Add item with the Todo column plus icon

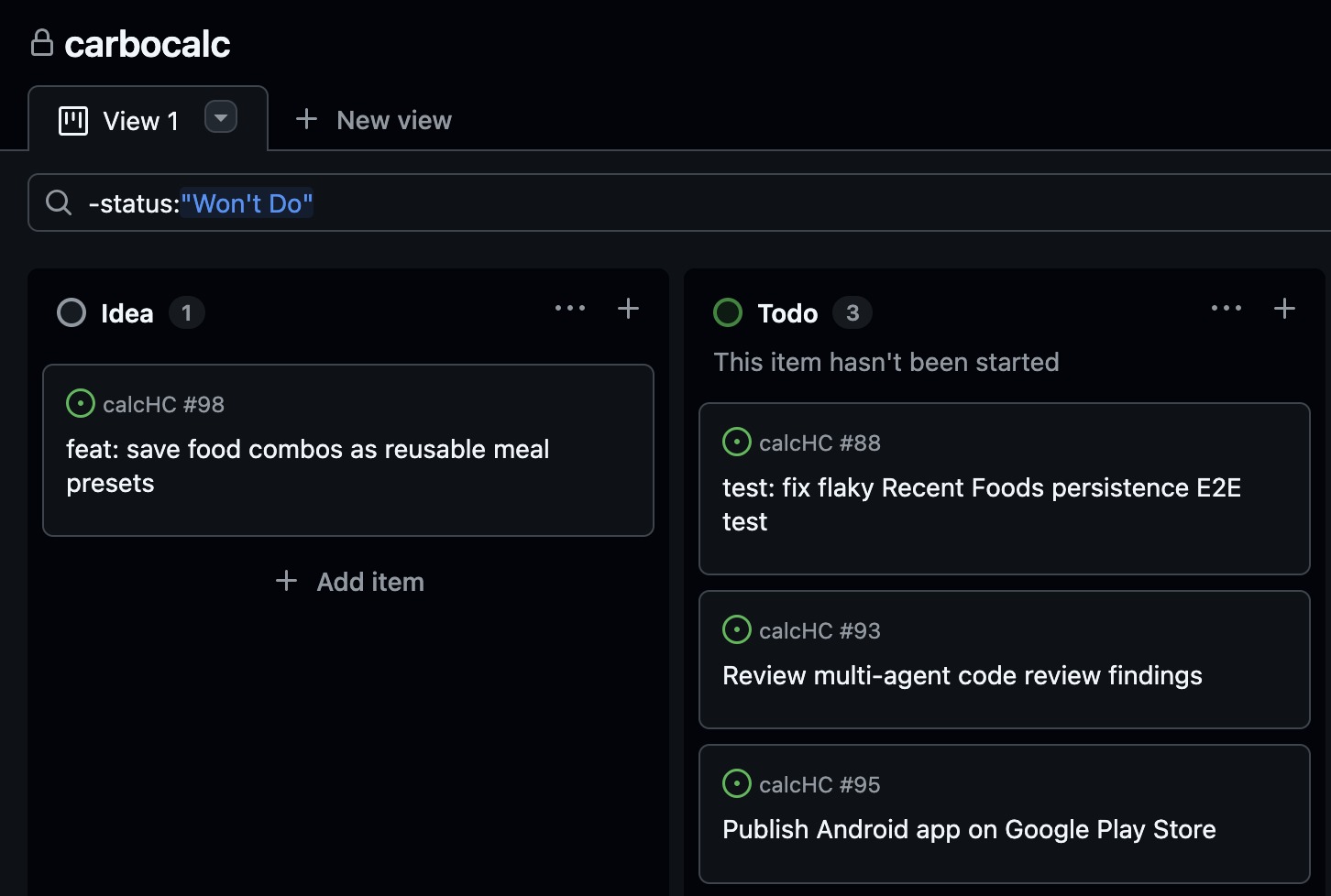1284,309
